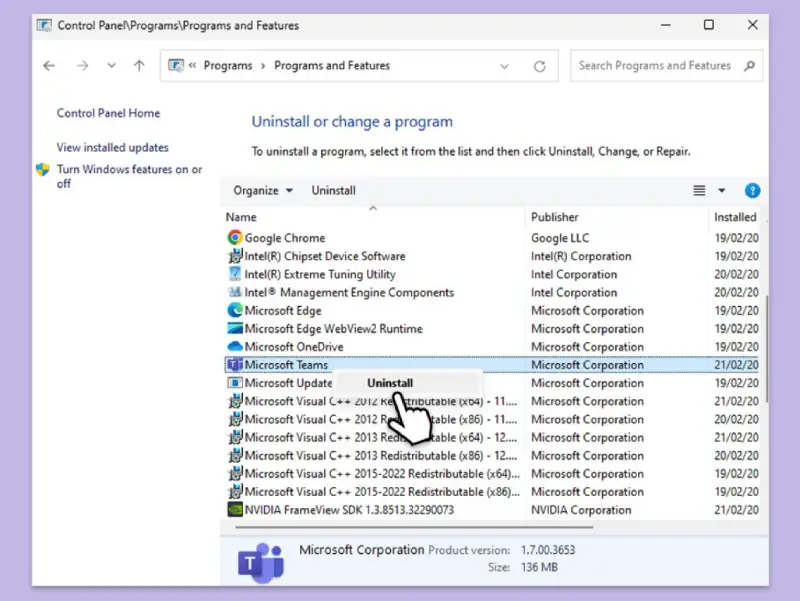The image size is (800, 601).
Task: Click NVIDIA FrameView SDK 1.3.8513.32290073 name
Action: click(x=349, y=510)
